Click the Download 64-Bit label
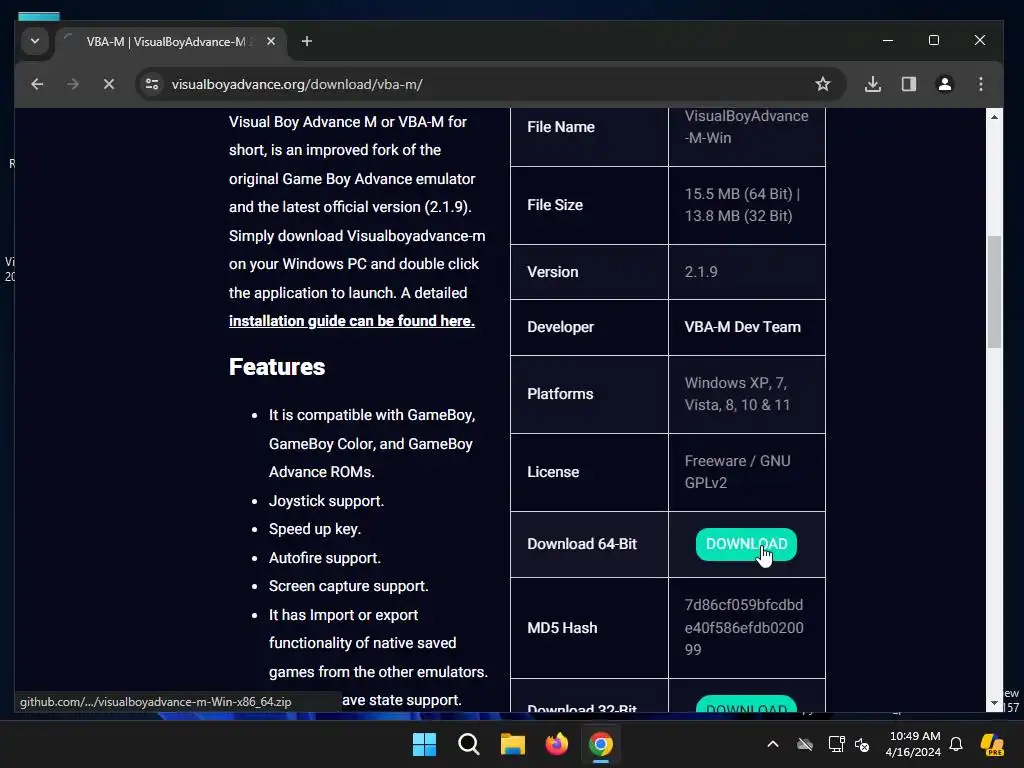This screenshot has height=768, width=1024. coord(582,544)
